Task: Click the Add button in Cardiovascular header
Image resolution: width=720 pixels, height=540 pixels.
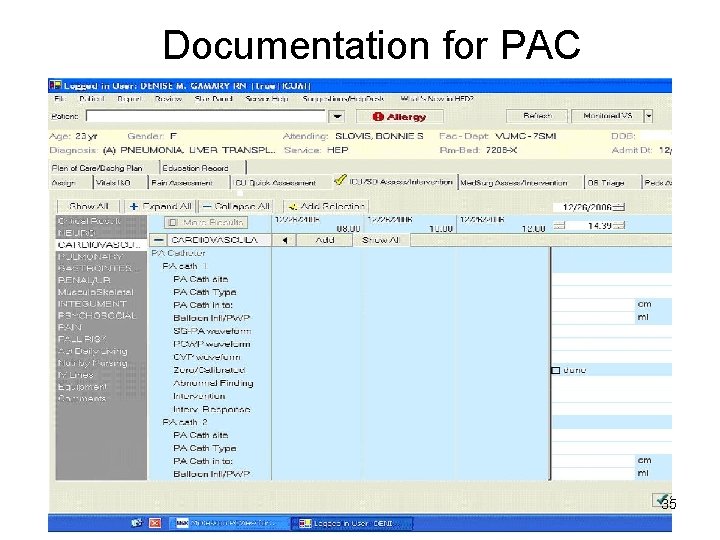Action: pos(325,240)
